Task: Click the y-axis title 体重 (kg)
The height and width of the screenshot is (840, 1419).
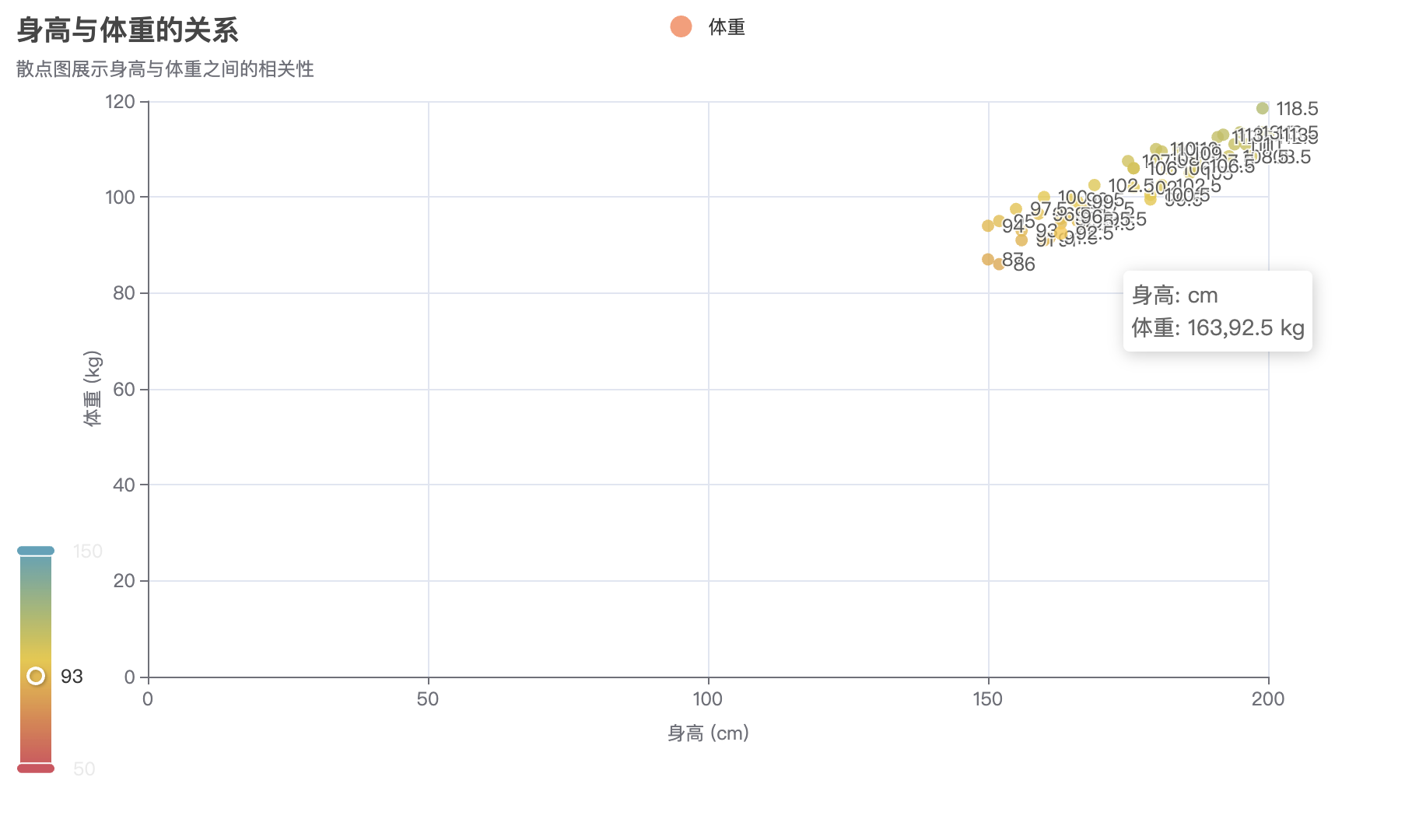Action: pyautogui.click(x=93, y=388)
